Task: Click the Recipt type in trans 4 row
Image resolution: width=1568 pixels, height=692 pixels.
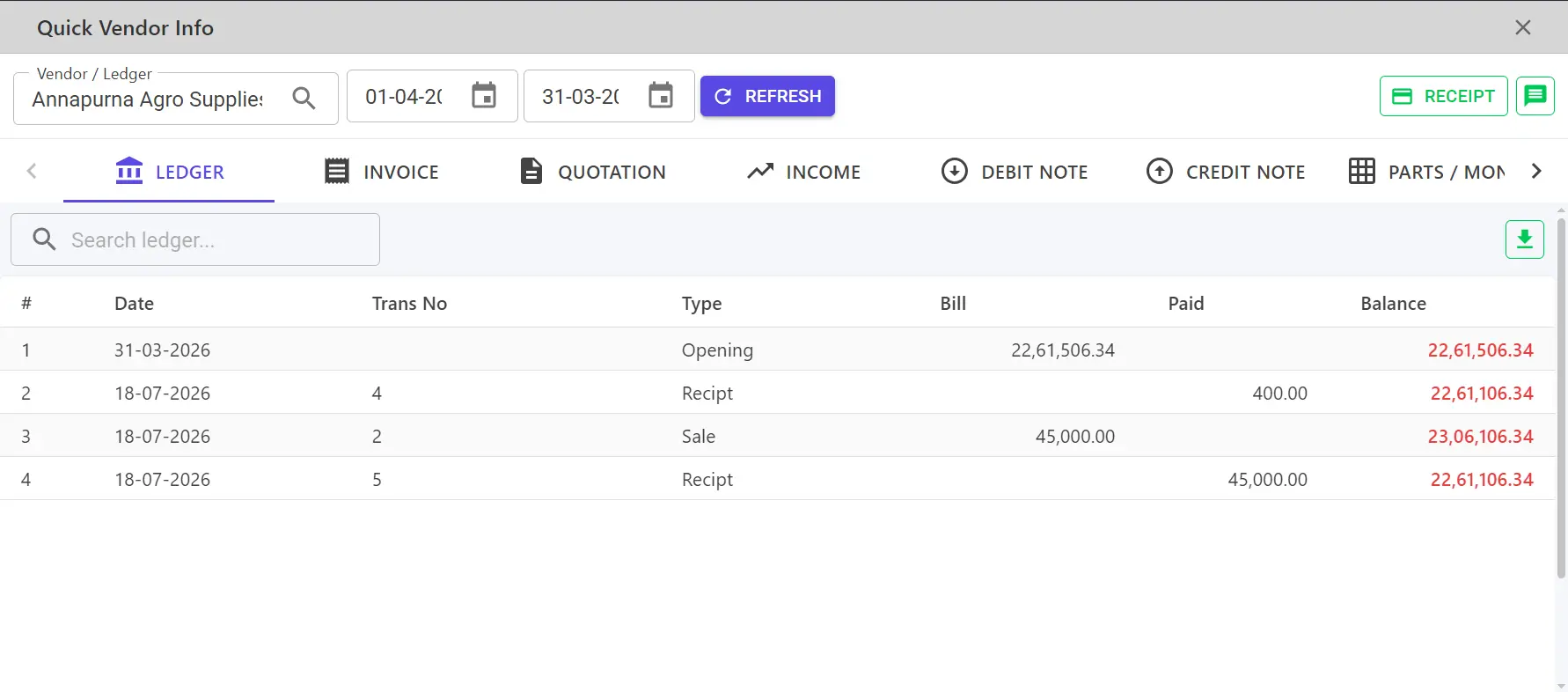Action: (x=707, y=394)
